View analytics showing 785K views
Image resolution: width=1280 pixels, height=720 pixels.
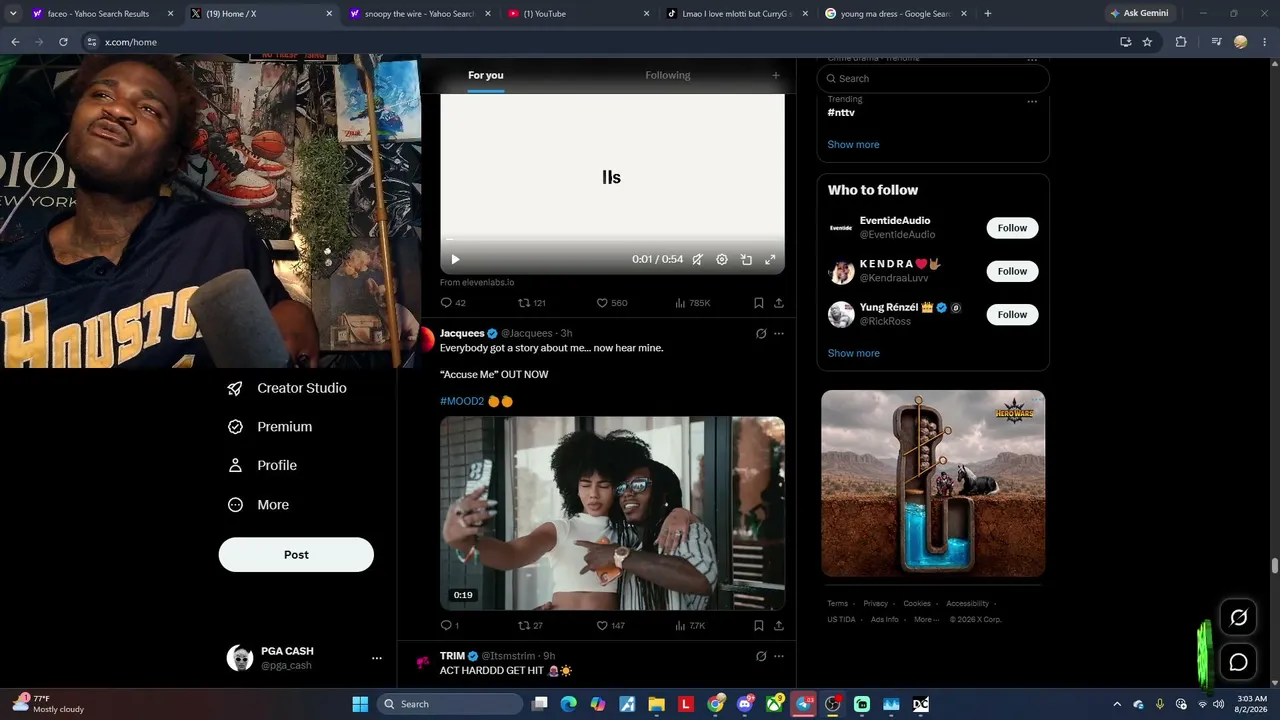693,303
